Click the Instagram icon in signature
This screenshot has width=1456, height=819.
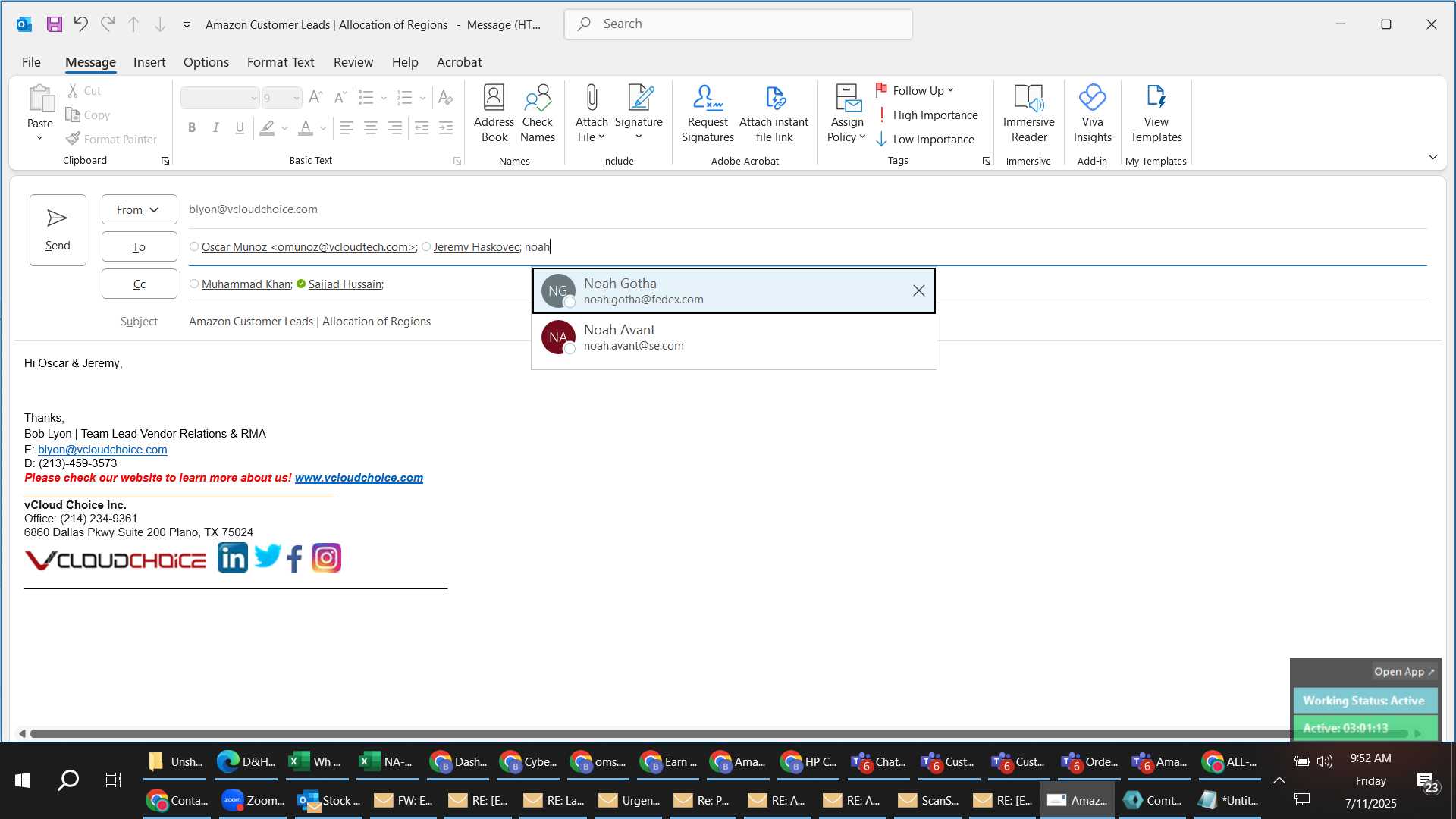pos(327,558)
